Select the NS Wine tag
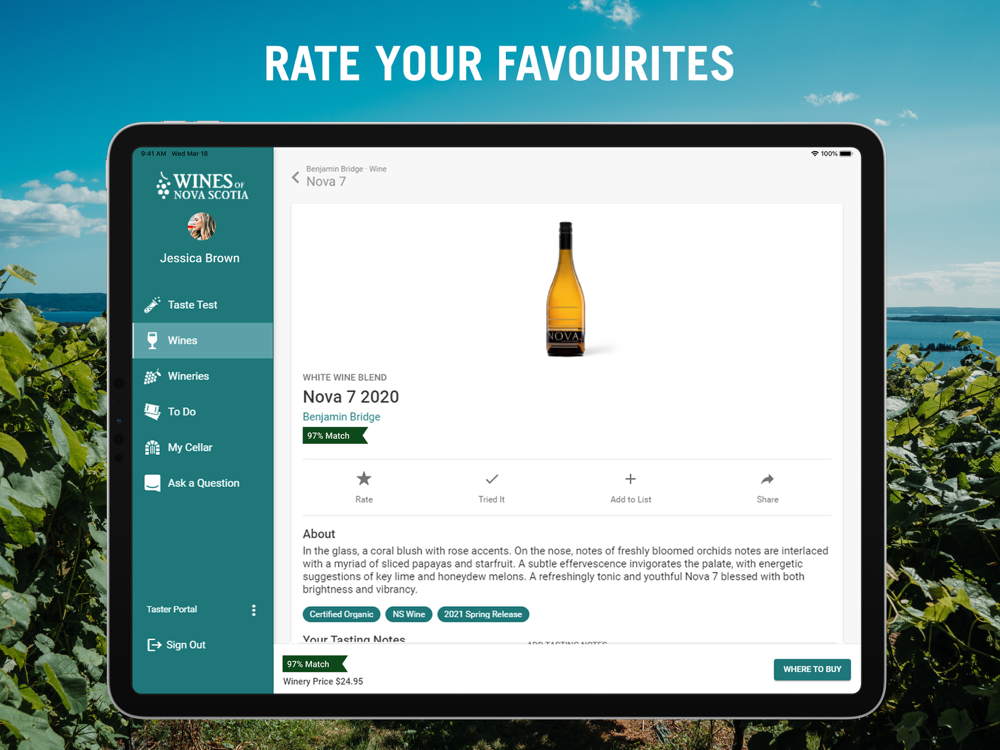 409,614
